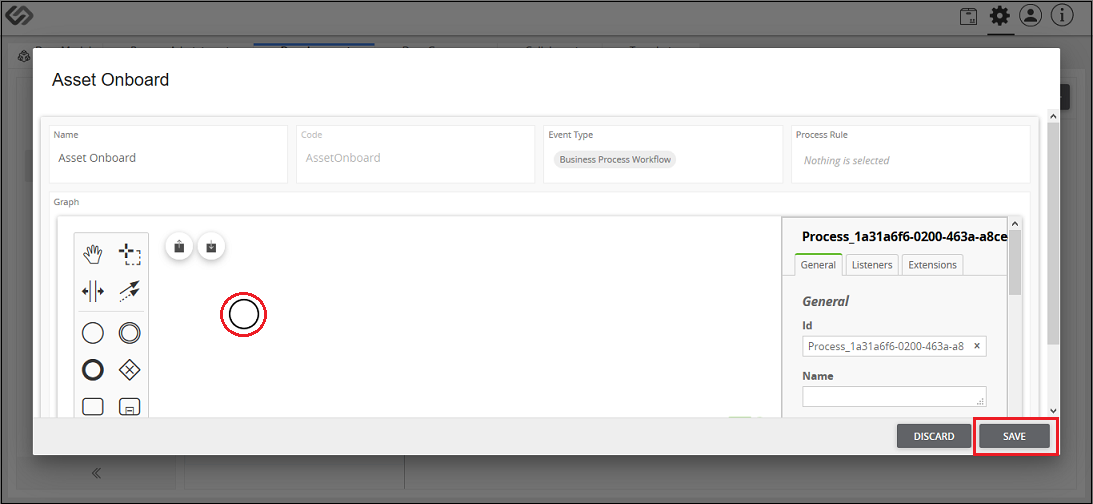The height and width of the screenshot is (504, 1093).
Task: Select the start event on the canvas
Action: coord(244,315)
